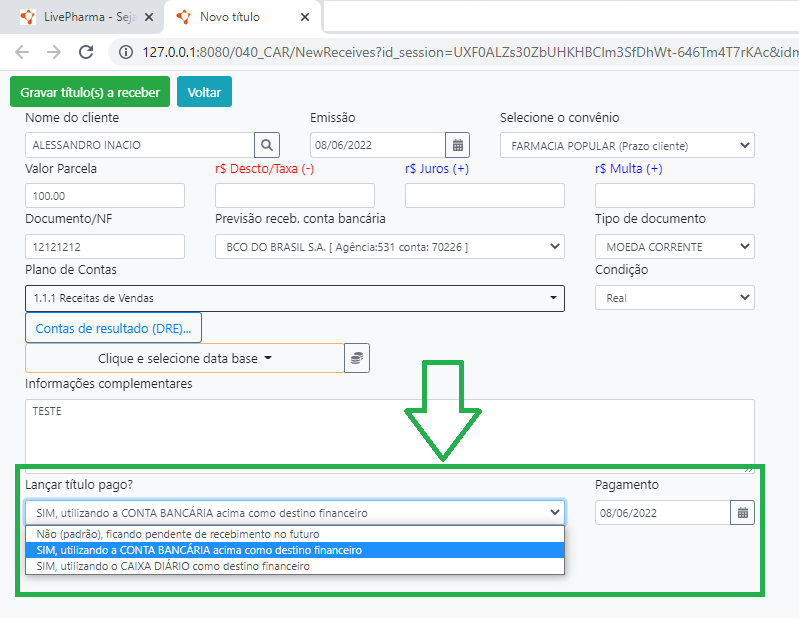The width and height of the screenshot is (799, 618).
Task: Click the search icon beside client name
Action: [x=266, y=145]
